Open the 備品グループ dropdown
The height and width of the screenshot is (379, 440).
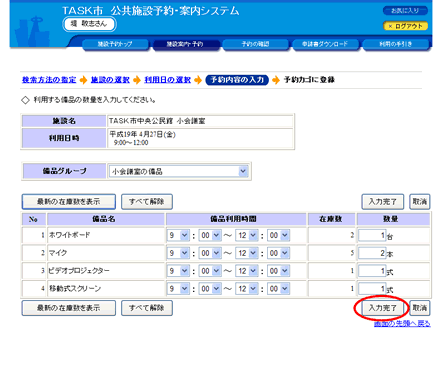point(178,171)
